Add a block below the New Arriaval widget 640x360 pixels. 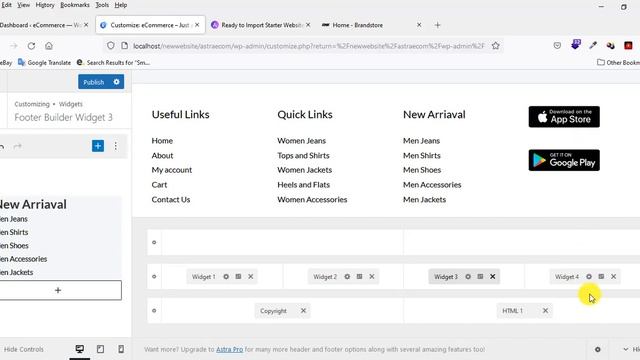pos(58,290)
